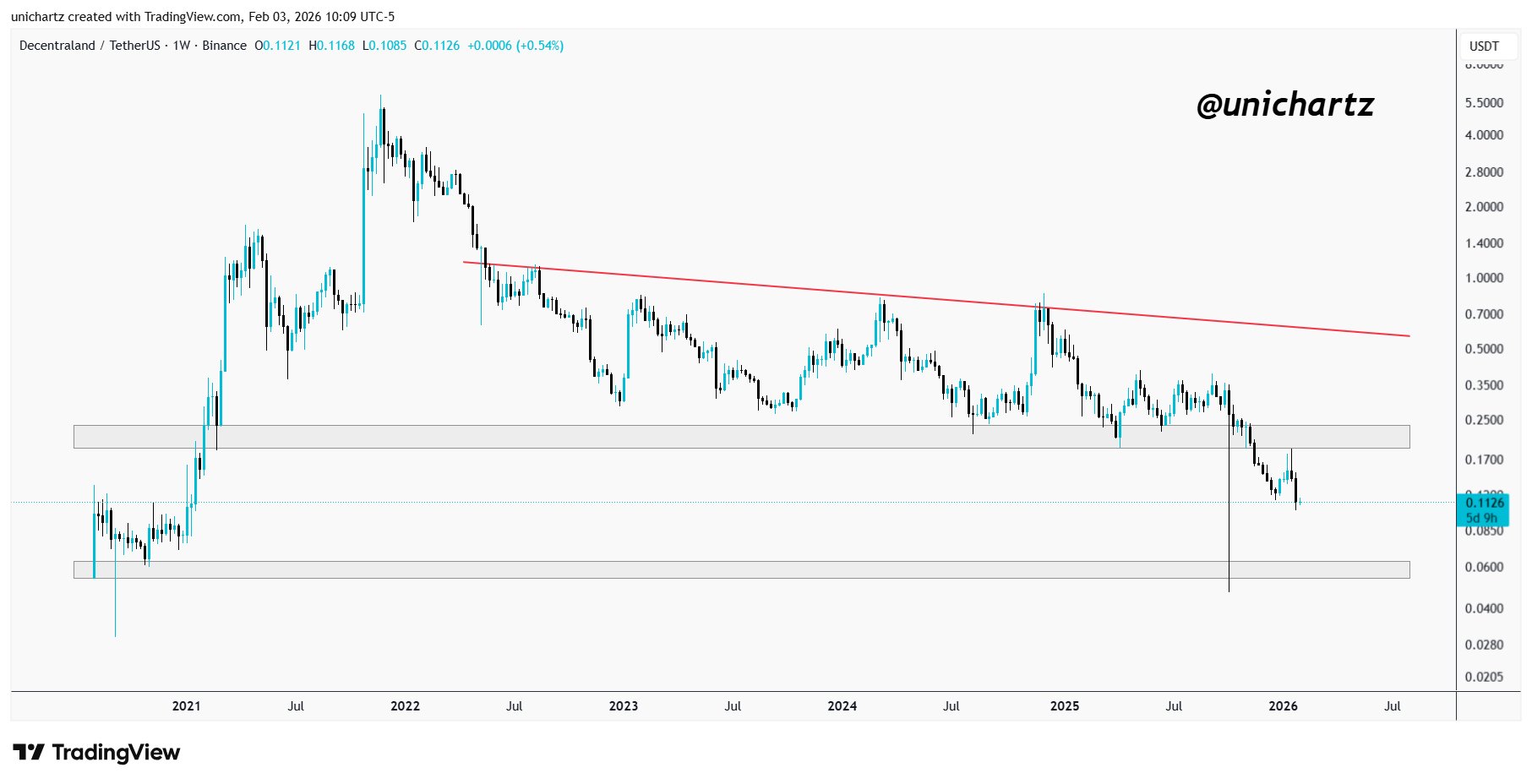Click the open value O0.1121
This screenshot has width=1532, height=784.
click(x=278, y=46)
